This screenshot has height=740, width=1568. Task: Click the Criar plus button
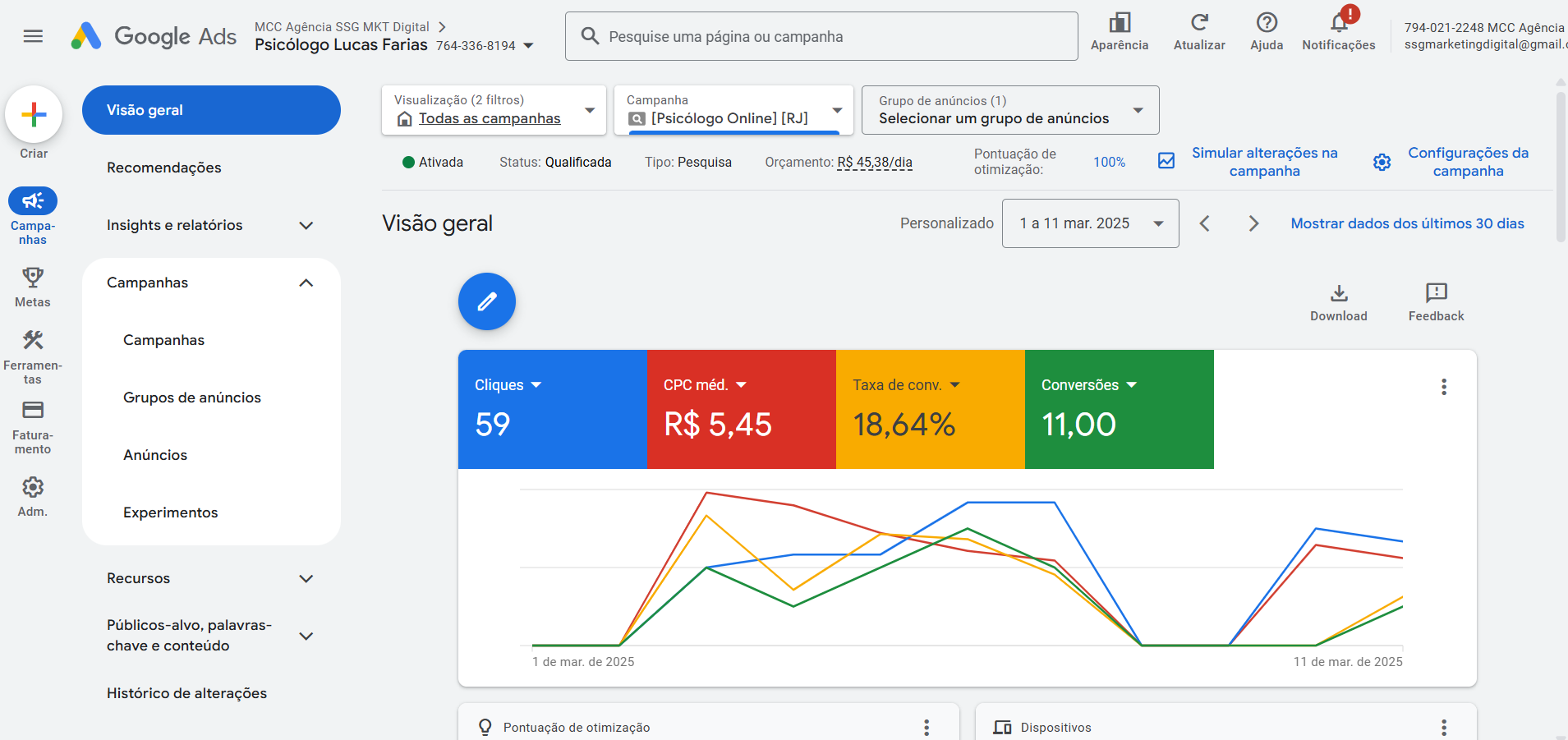(34, 114)
